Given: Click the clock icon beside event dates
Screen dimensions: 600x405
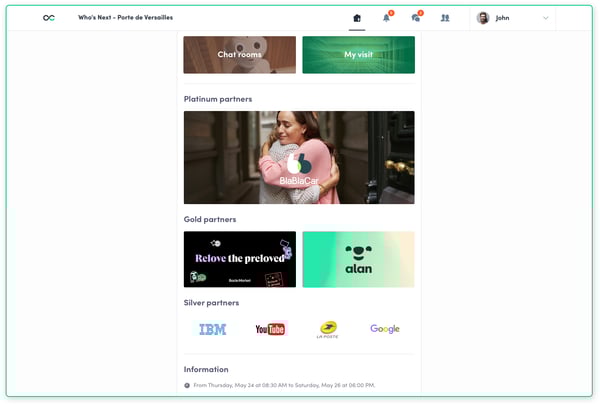Looking at the screenshot, I should (x=187, y=385).
